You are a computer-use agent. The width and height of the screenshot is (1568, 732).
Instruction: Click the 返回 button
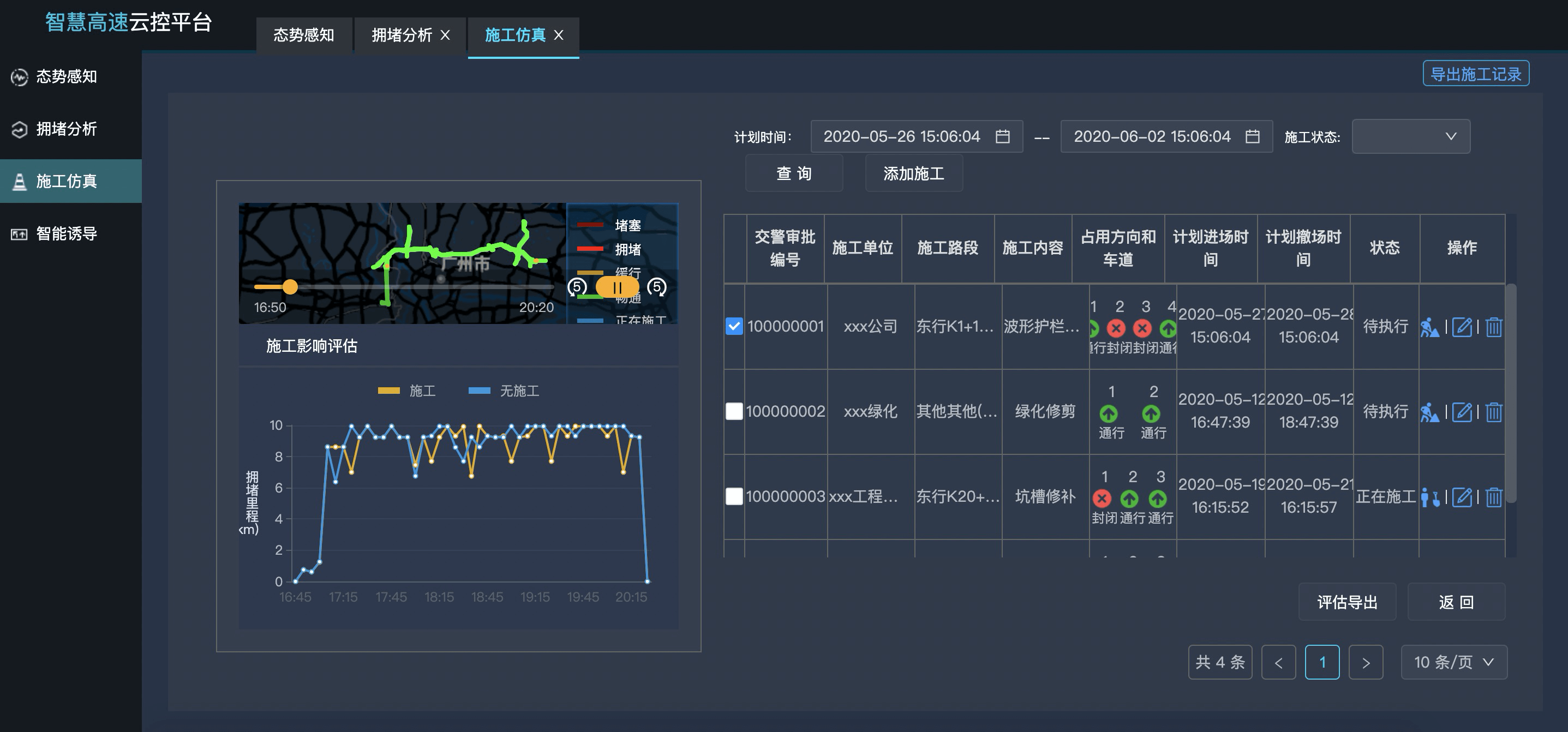point(1456,602)
